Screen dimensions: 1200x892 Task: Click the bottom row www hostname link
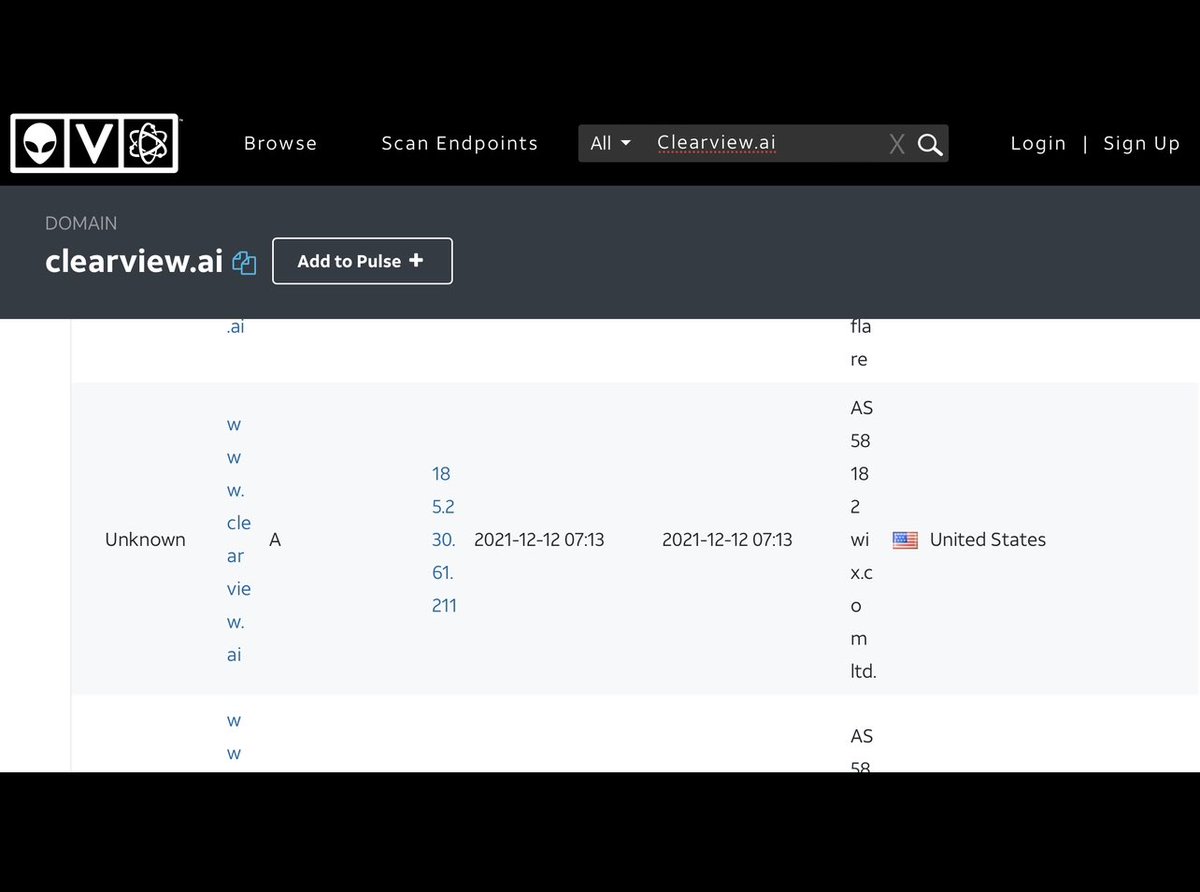(234, 737)
